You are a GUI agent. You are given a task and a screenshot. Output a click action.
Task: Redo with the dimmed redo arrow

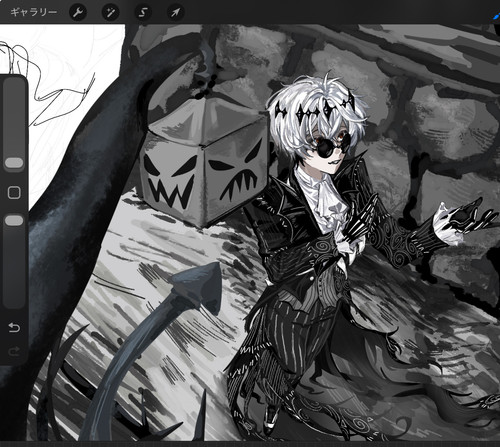coord(14,351)
